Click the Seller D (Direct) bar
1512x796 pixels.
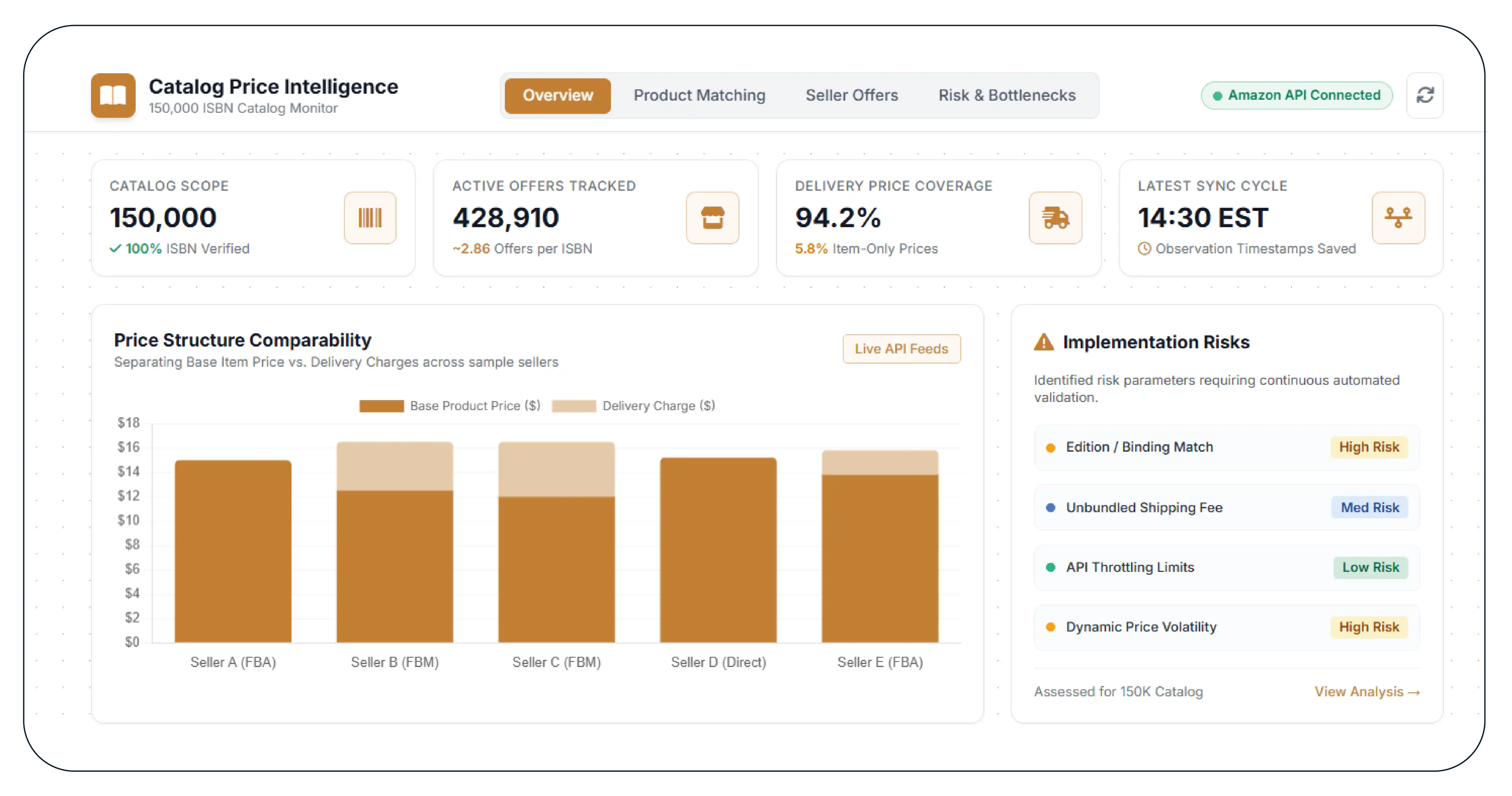point(718,550)
